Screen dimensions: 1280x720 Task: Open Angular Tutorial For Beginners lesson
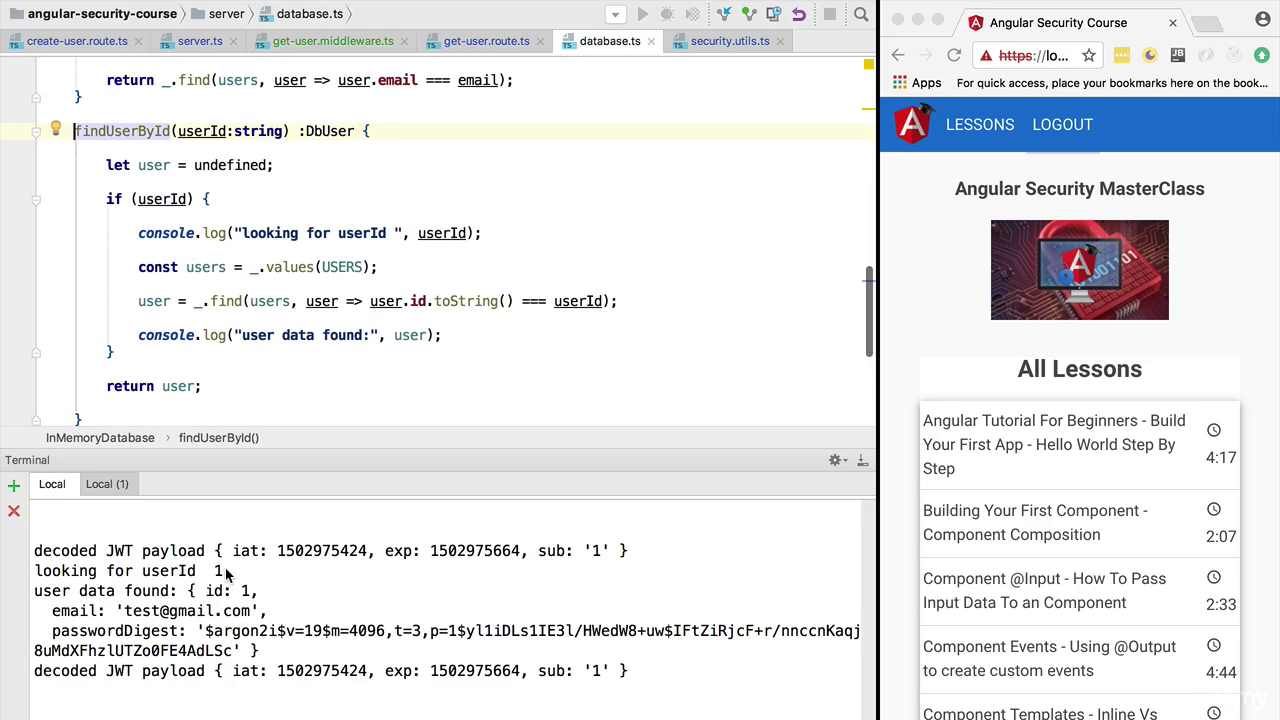1080,445
